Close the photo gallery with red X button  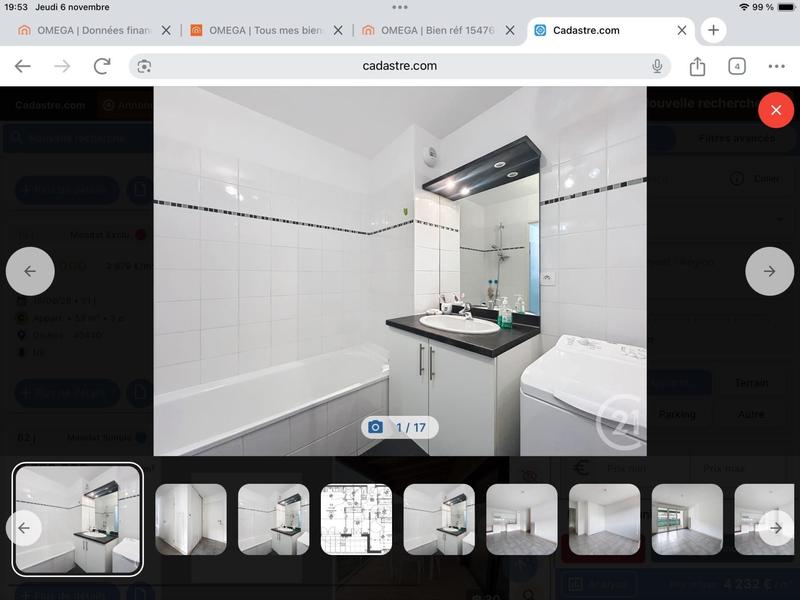[775, 110]
